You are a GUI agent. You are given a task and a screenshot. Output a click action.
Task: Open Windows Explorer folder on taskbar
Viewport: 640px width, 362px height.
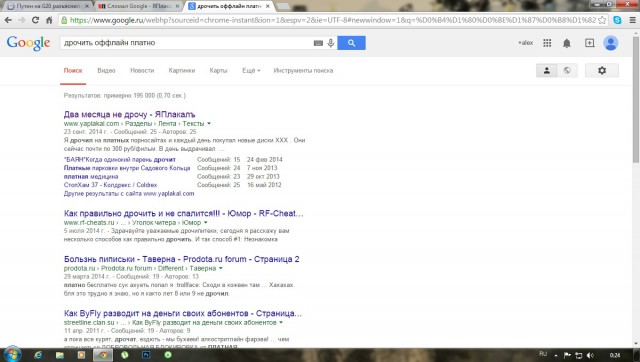click(x=60, y=355)
